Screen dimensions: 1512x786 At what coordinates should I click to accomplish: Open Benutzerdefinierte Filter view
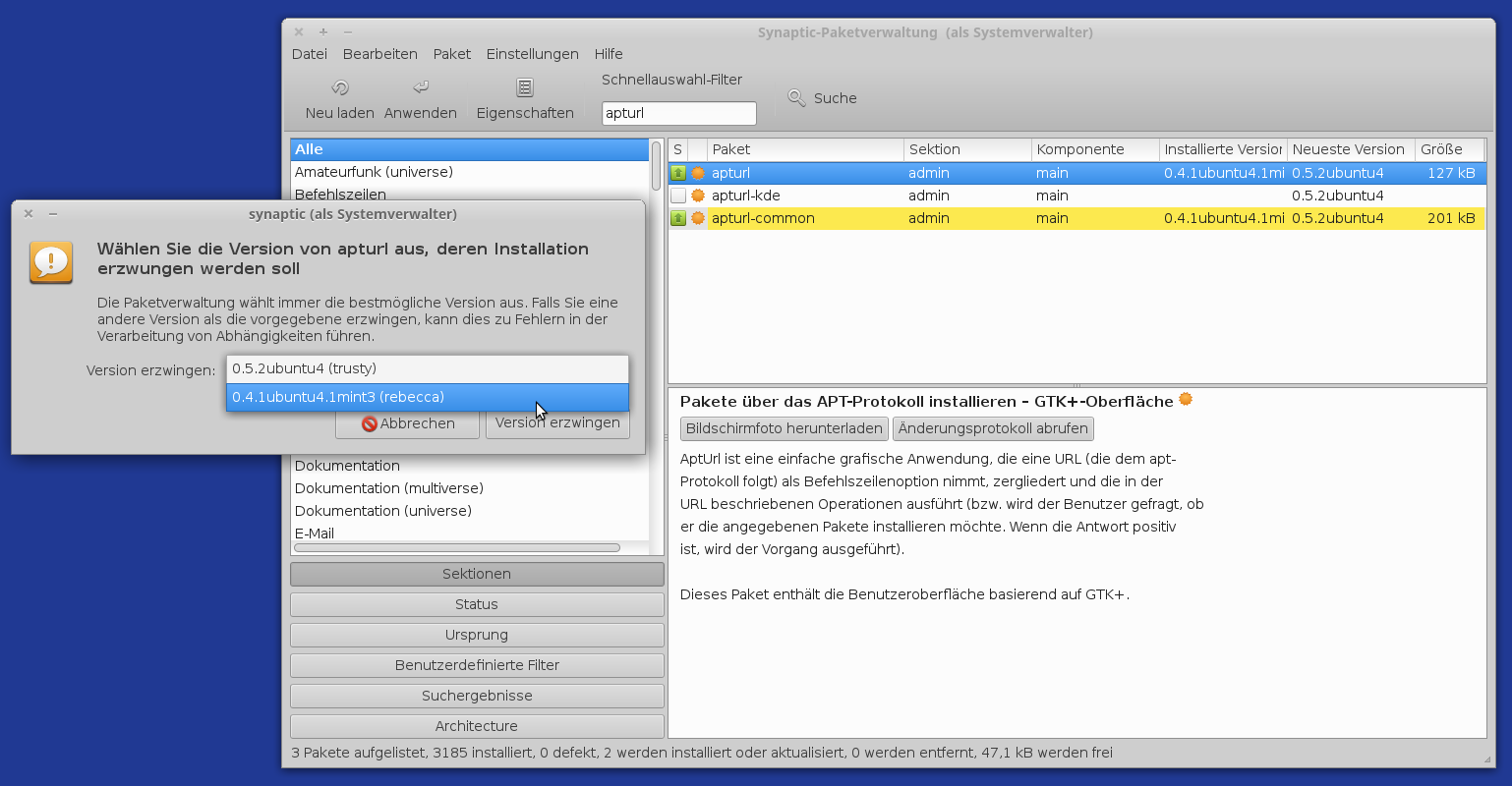coord(477,665)
